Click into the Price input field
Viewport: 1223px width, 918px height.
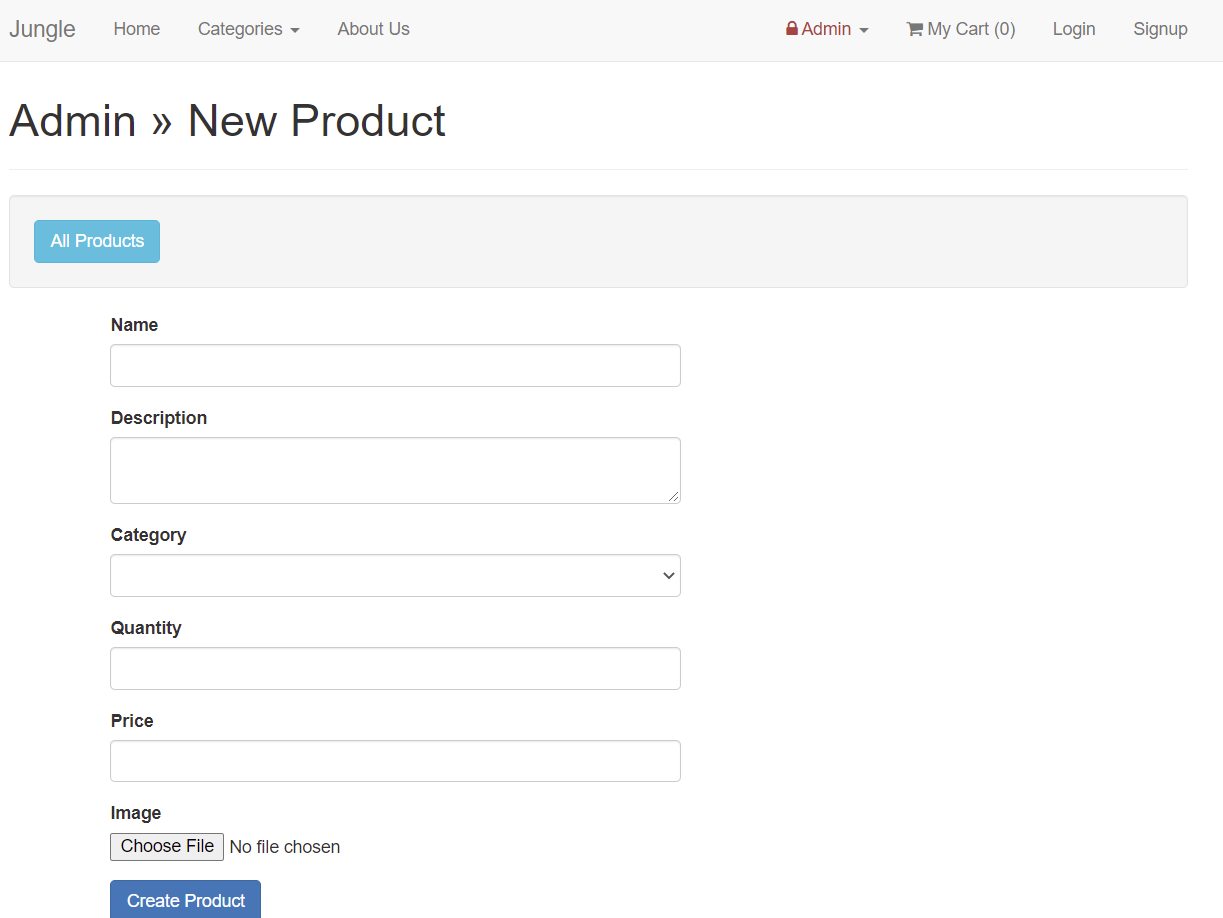[395, 761]
